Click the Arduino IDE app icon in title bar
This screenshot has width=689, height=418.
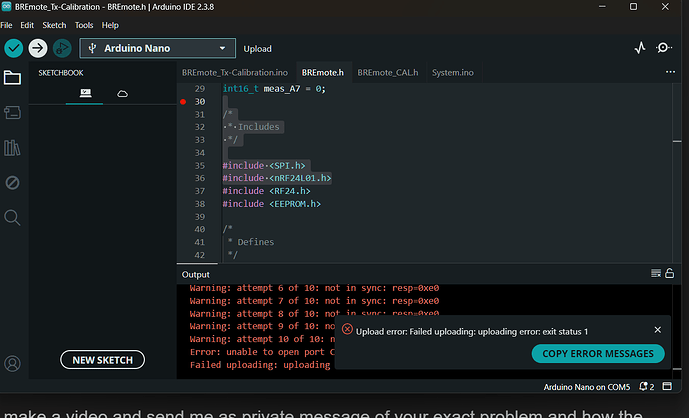6,7
